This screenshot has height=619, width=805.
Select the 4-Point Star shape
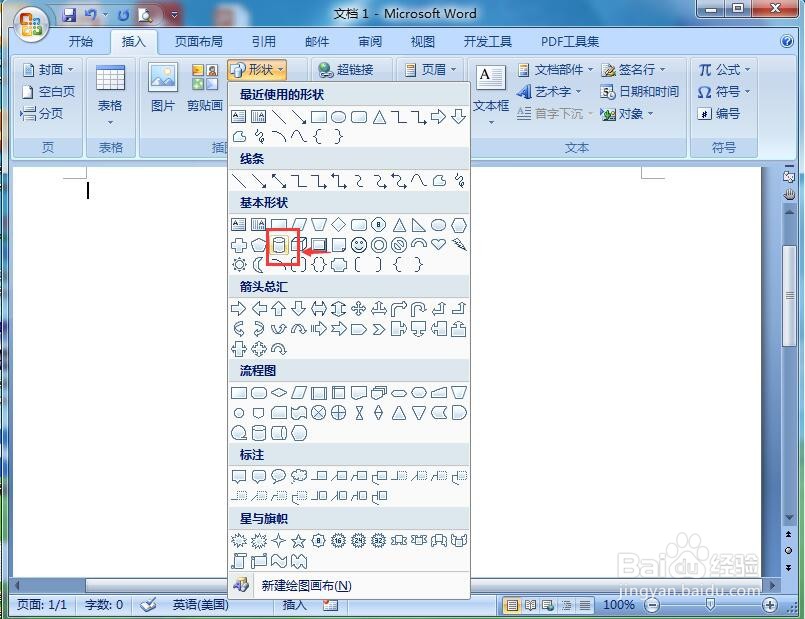pyautogui.click(x=279, y=540)
